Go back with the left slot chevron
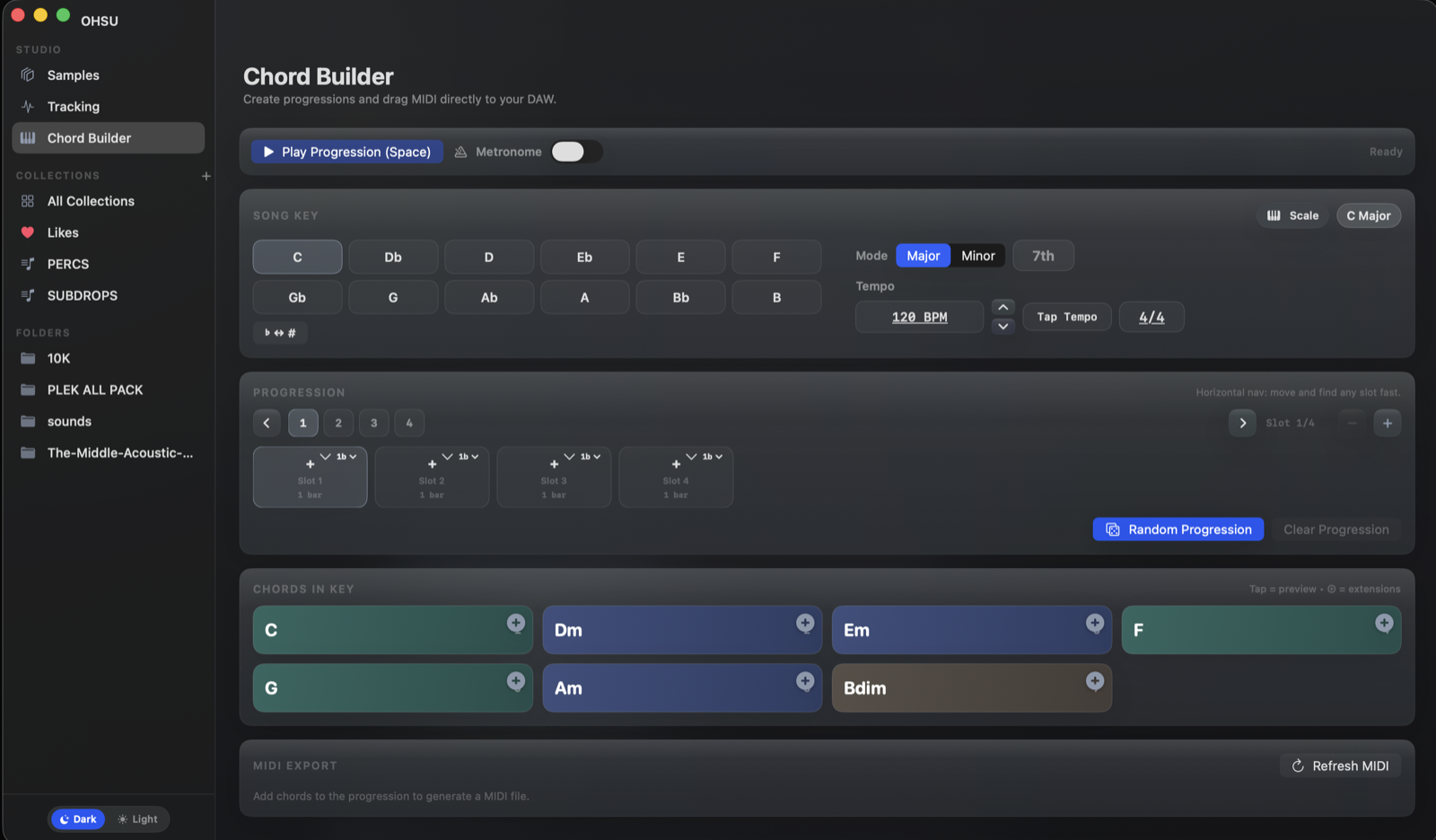Viewport: 1436px width, 840px height. pyautogui.click(x=266, y=423)
